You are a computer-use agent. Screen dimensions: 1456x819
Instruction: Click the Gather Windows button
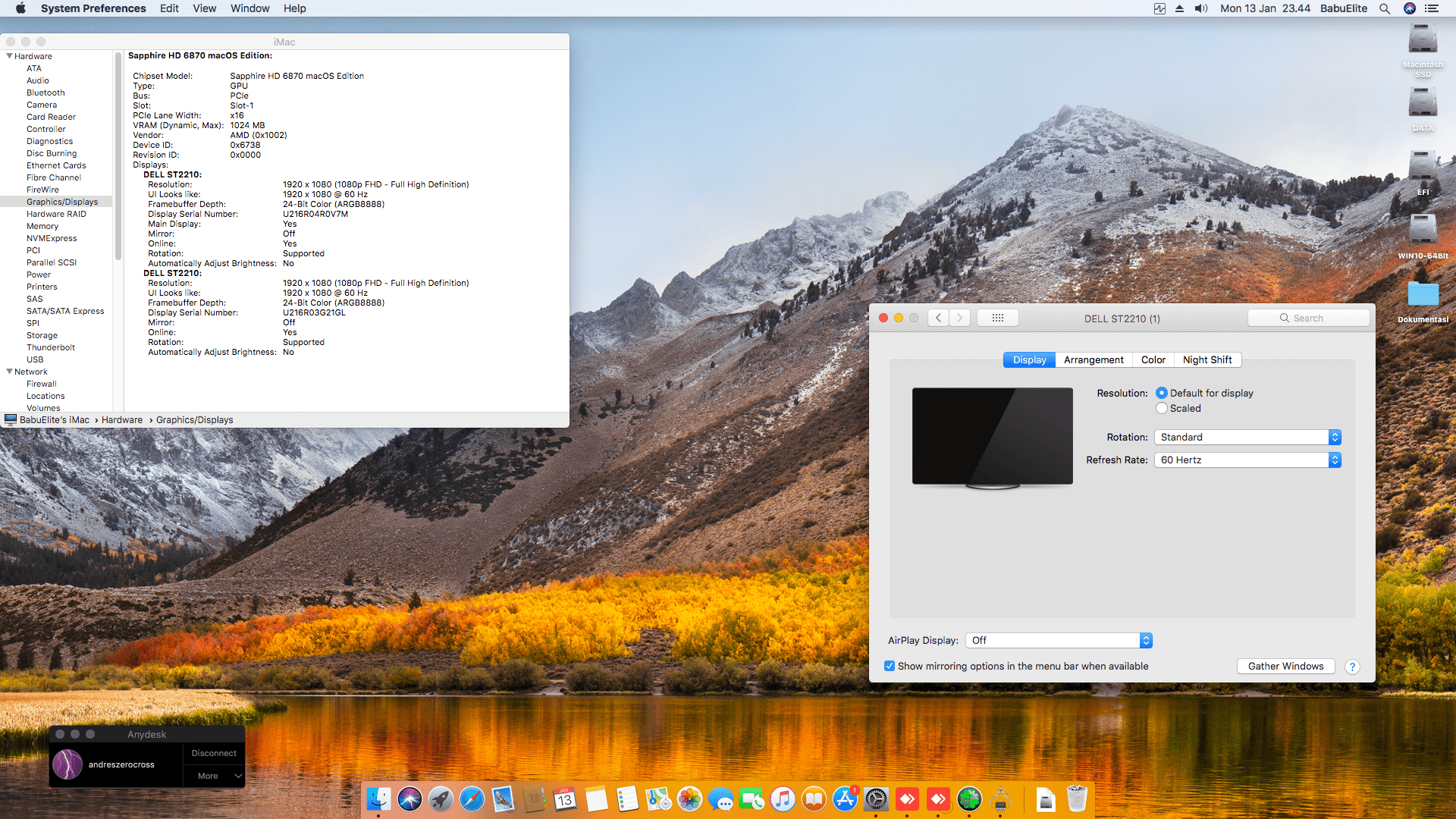[1285, 666]
